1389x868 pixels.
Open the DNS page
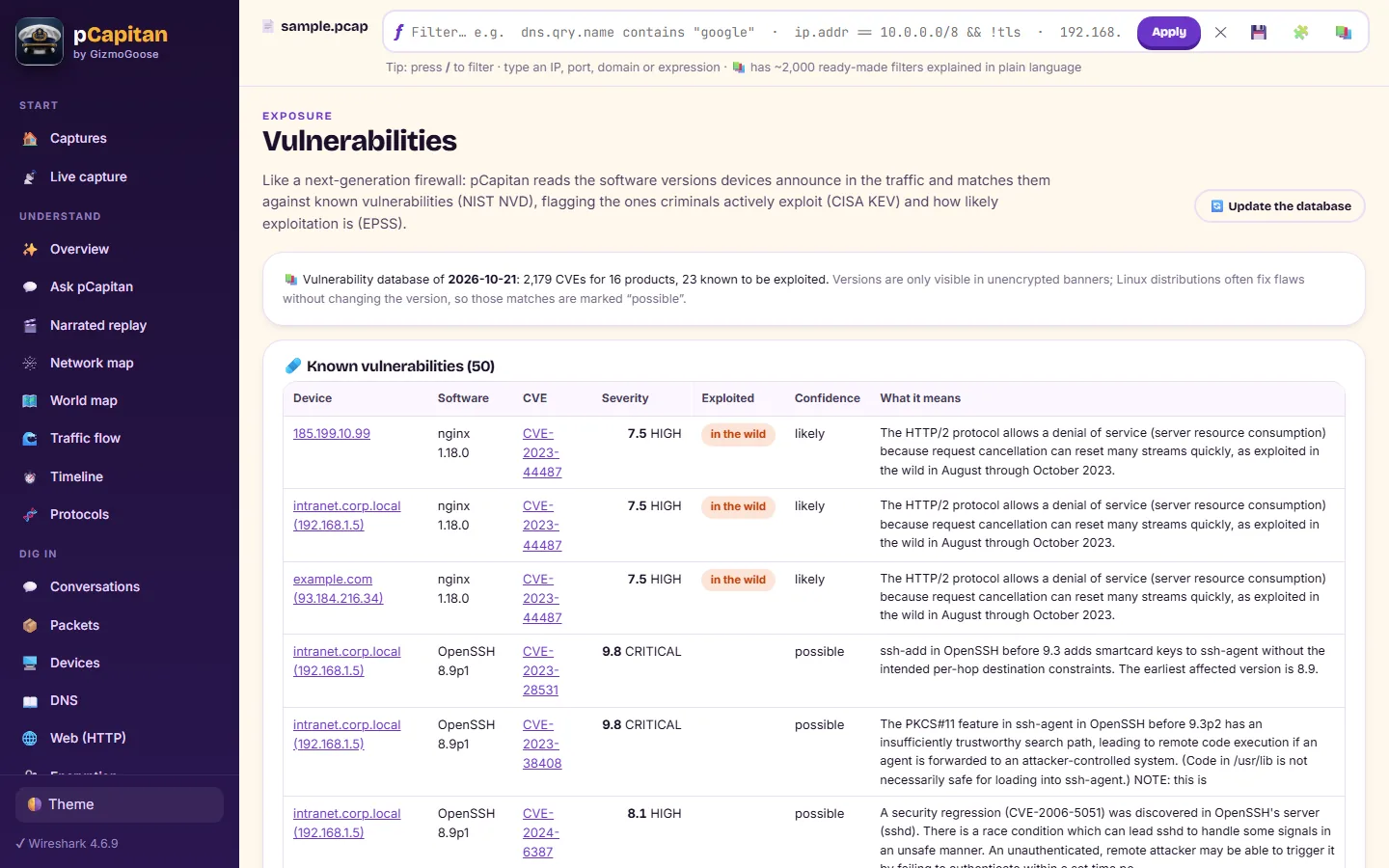pyautogui.click(x=120, y=701)
